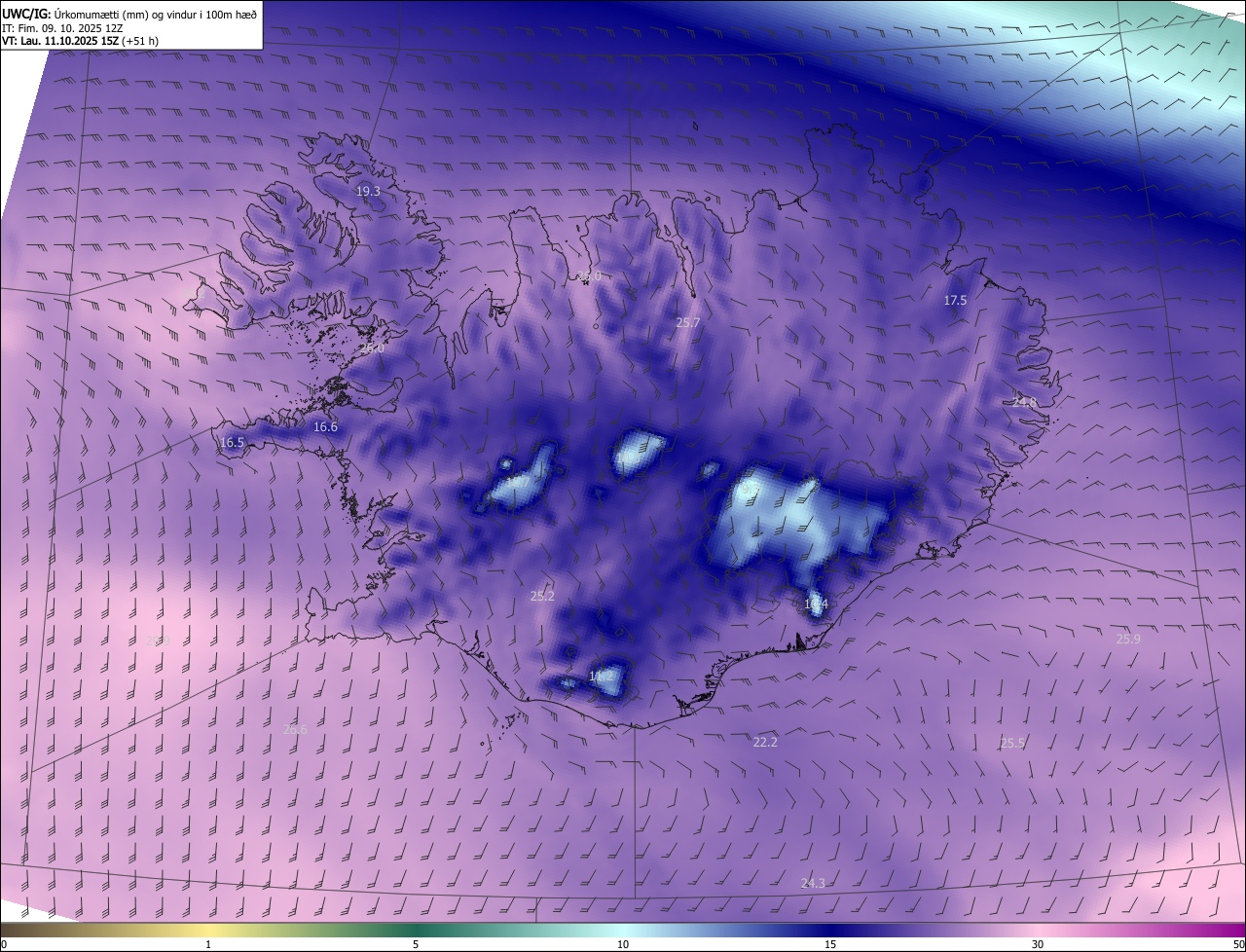Viewport: 1246px width, 952px height.
Task: Click the 24.8 value label on the map
Action: click(x=1024, y=402)
